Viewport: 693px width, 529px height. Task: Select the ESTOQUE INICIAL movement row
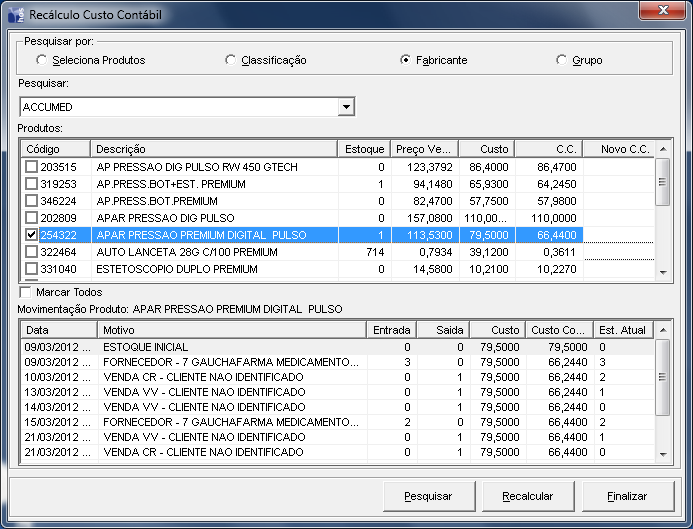click(x=338, y=347)
